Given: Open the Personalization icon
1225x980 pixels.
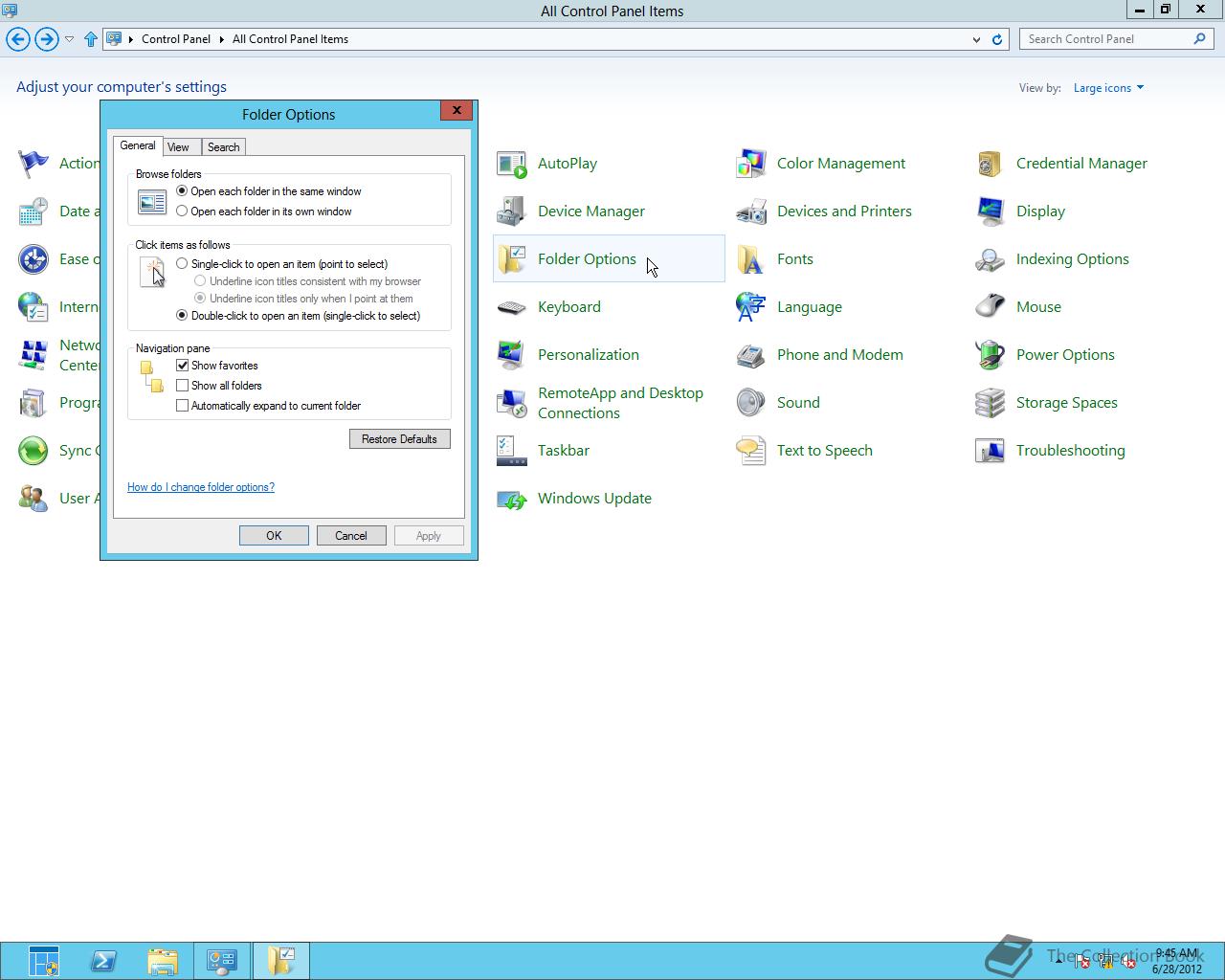Looking at the screenshot, I should [x=512, y=355].
